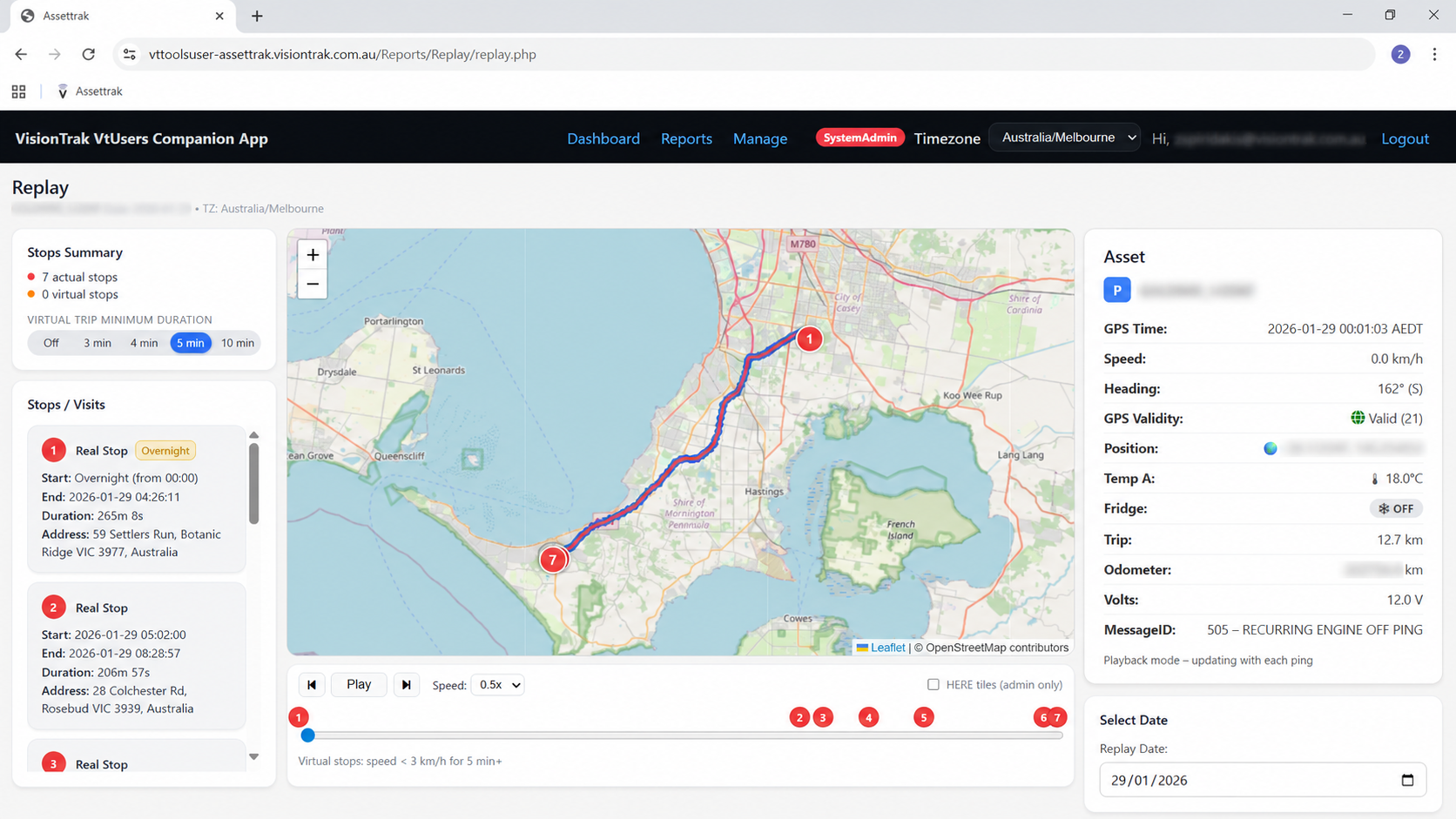Zoom in on the map
This screenshot has height=819, width=1456.
313,255
